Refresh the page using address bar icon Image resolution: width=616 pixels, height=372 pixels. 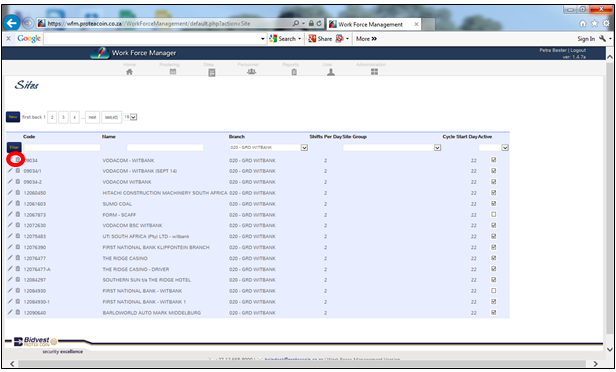coord(319,24)
